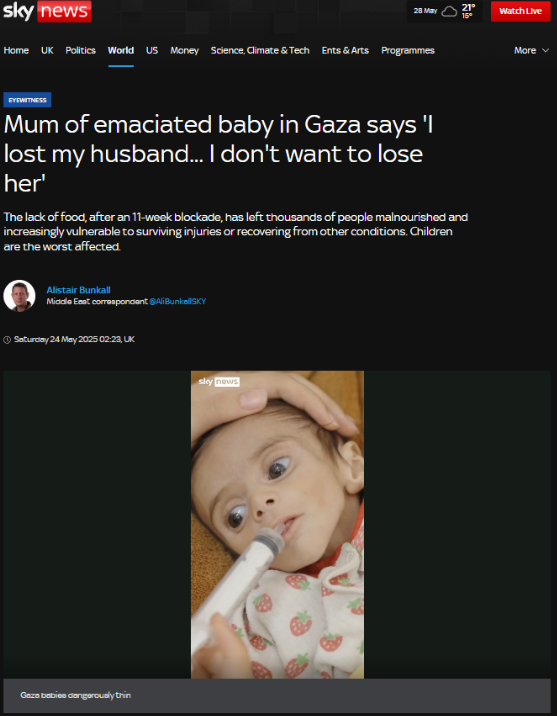This screenshot has height=716, width=557.
Task: Select the World tab
Action: click(121, 51)
